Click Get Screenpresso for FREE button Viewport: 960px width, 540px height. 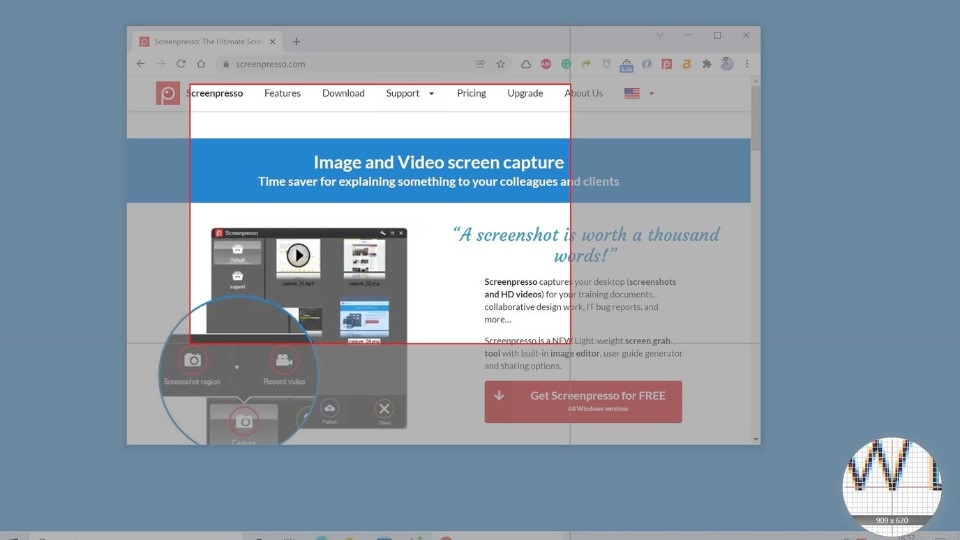(583, 402)
